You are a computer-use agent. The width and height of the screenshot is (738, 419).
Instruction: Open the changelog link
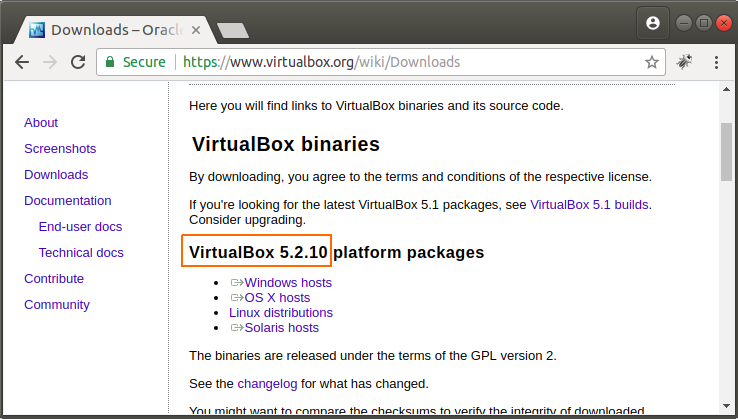267,384
